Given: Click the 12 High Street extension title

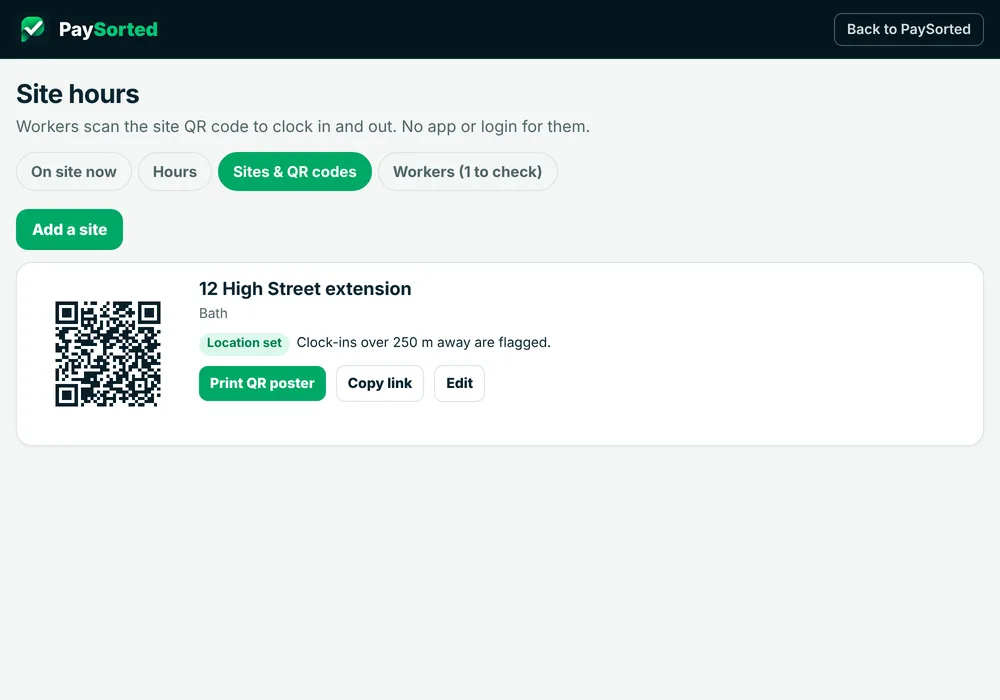Looking at the screenshot, I should [x=305, y=289].
